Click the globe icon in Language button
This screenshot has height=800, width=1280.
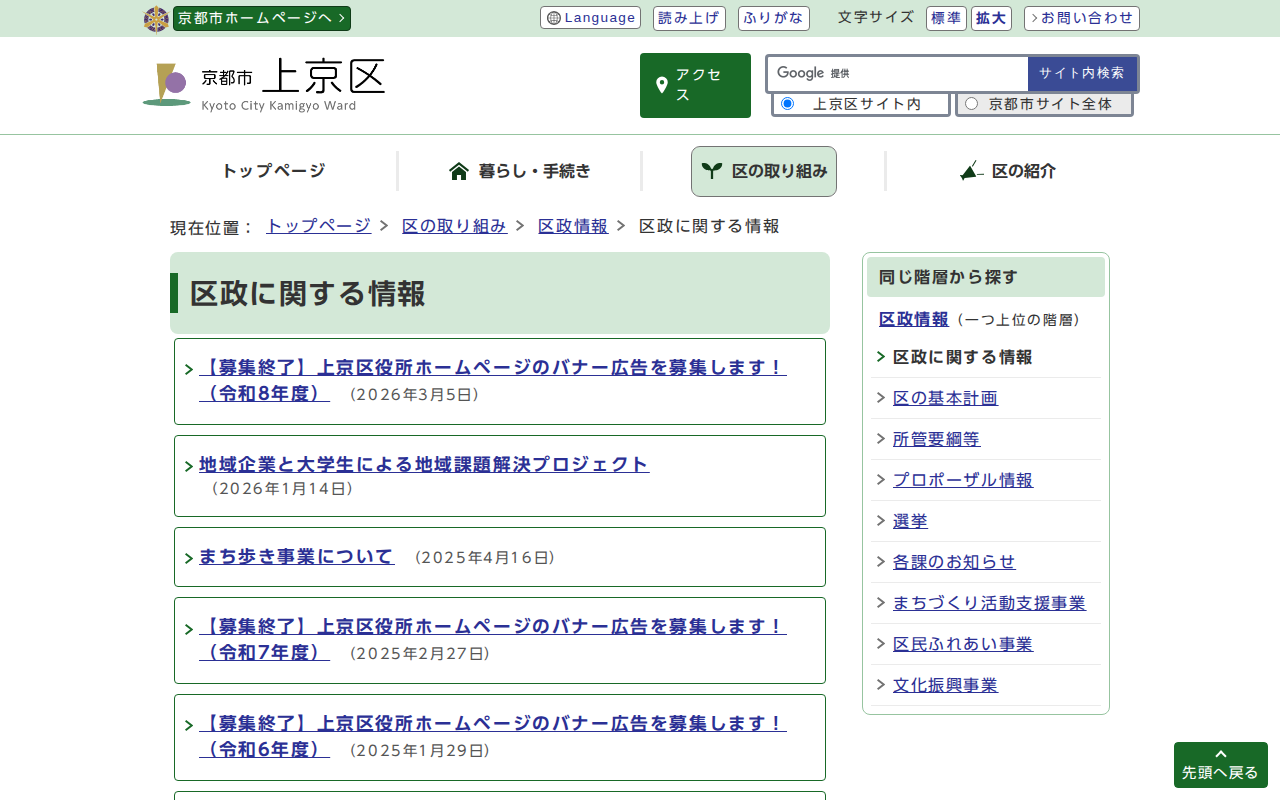coord(554,18)
